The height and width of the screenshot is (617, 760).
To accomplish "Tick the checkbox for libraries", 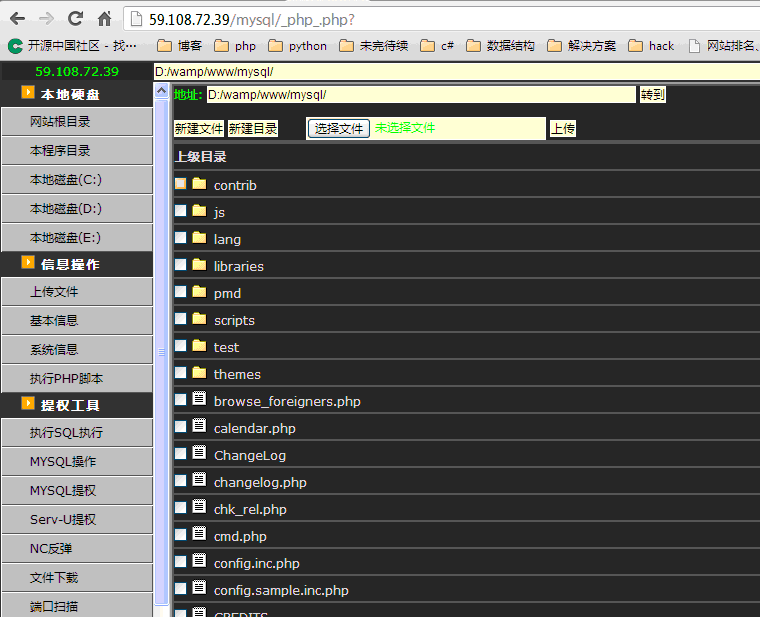I will 181,265.
